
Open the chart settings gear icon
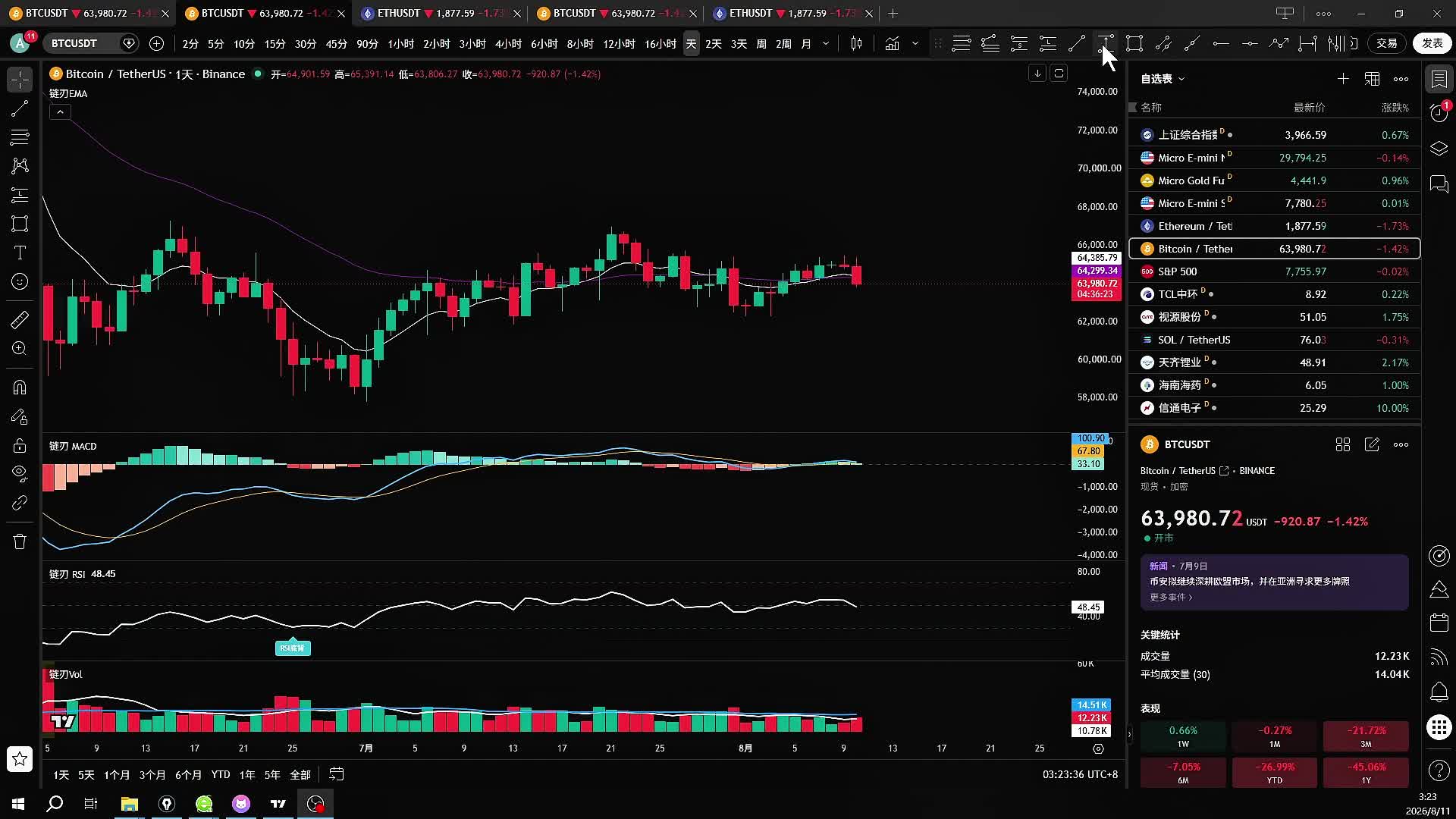1098,748
